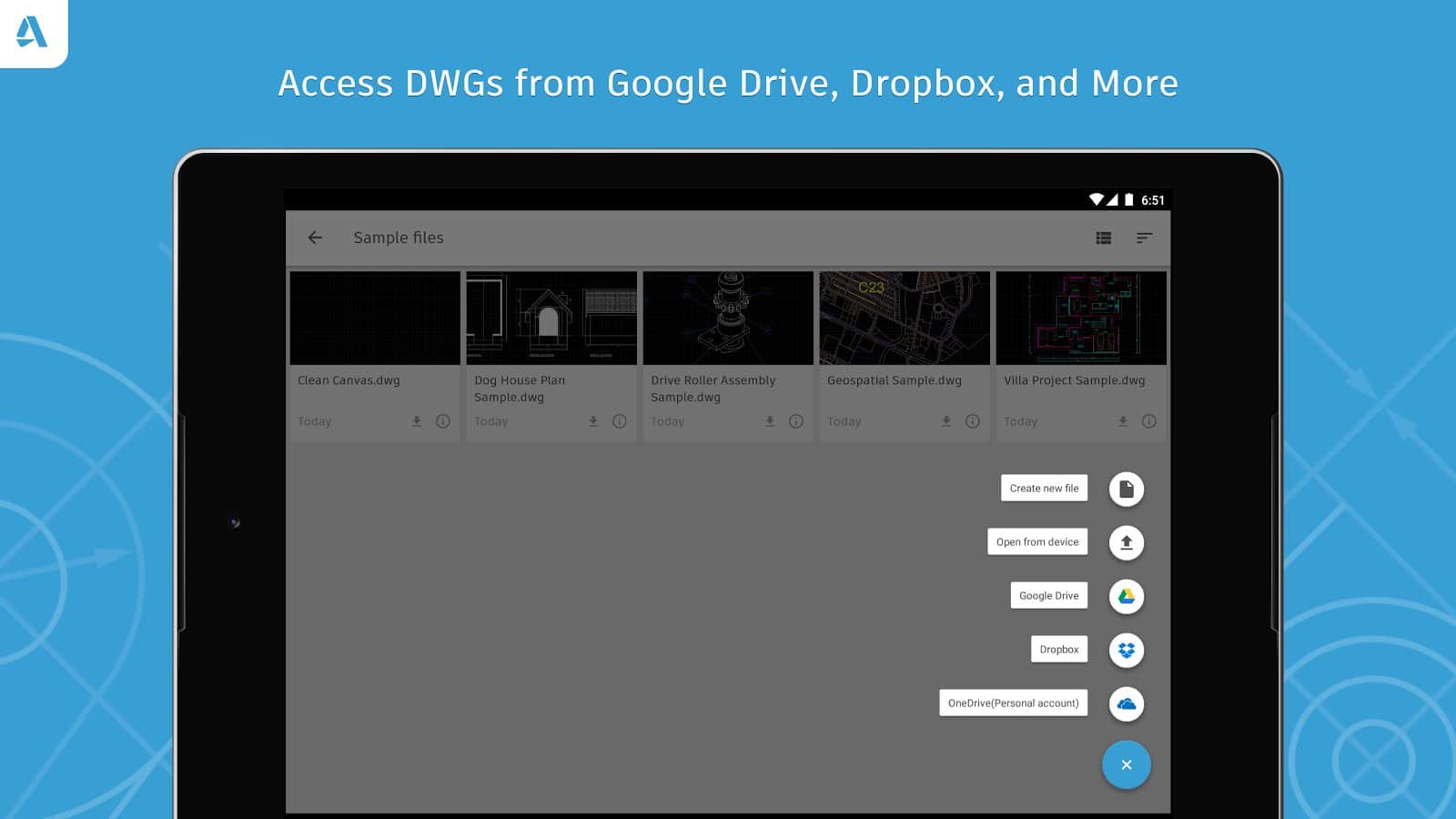Tap the back arrow next to Sample files
This screenshot has width=1456, height=819.
point(315,238)
